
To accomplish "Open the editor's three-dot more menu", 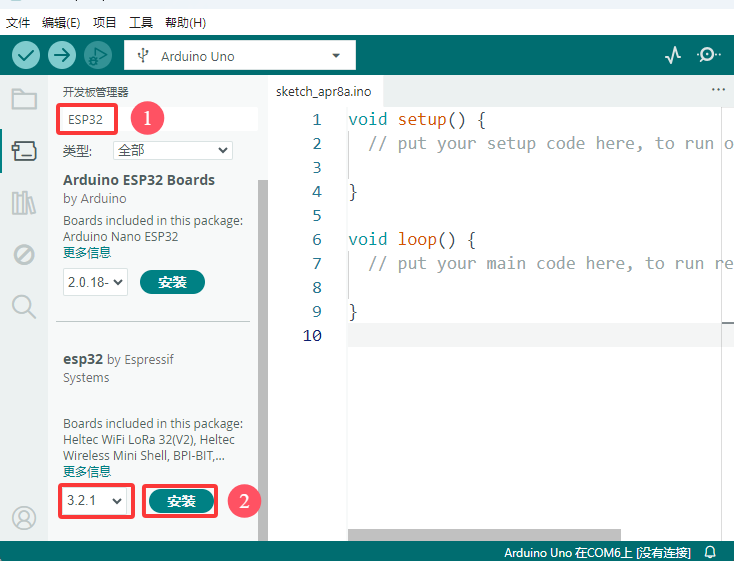I will pyautogui.click(x=718, y=90).
